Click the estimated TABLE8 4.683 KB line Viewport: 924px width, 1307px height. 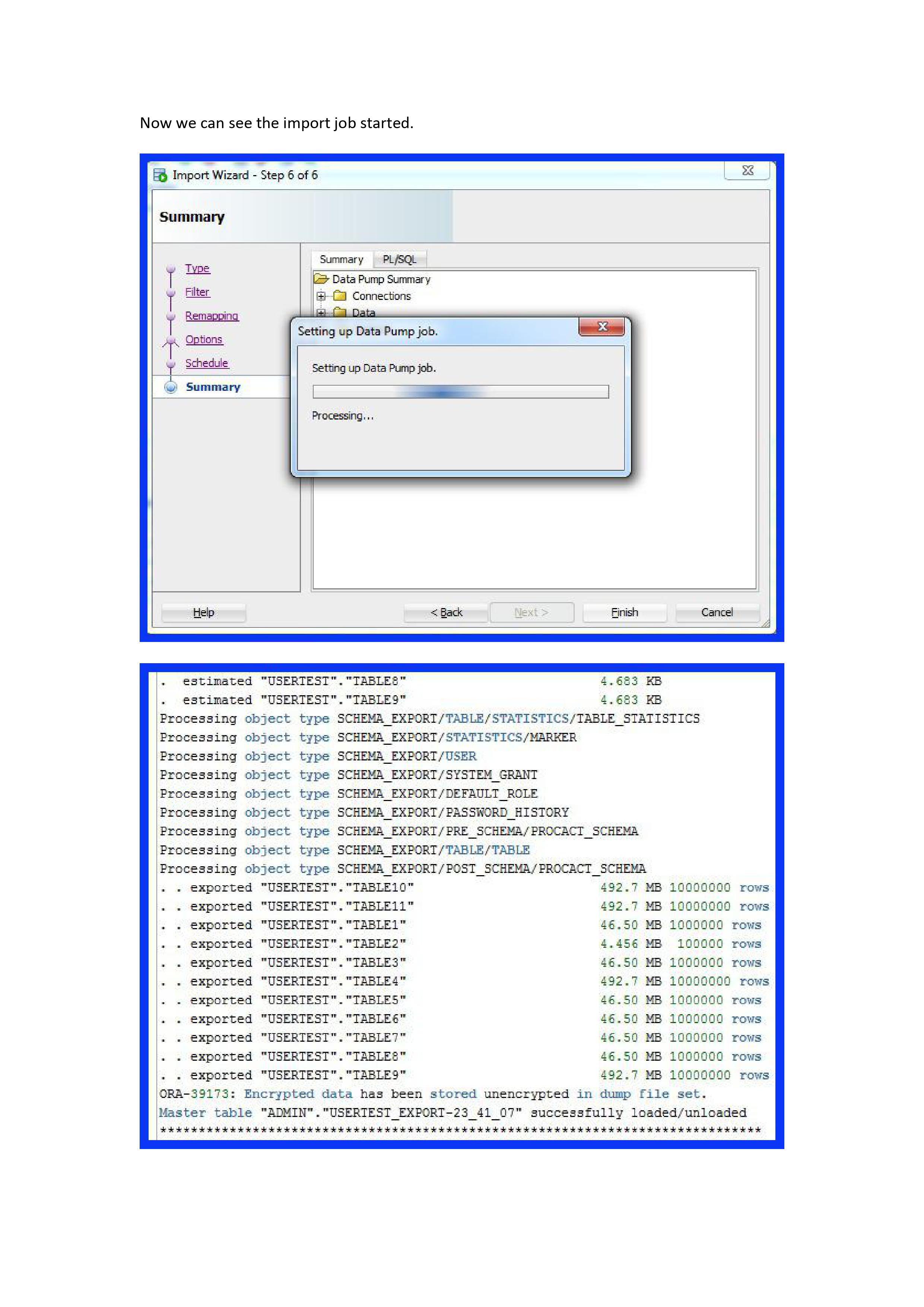pyautogui.click(x=410, y=681)
